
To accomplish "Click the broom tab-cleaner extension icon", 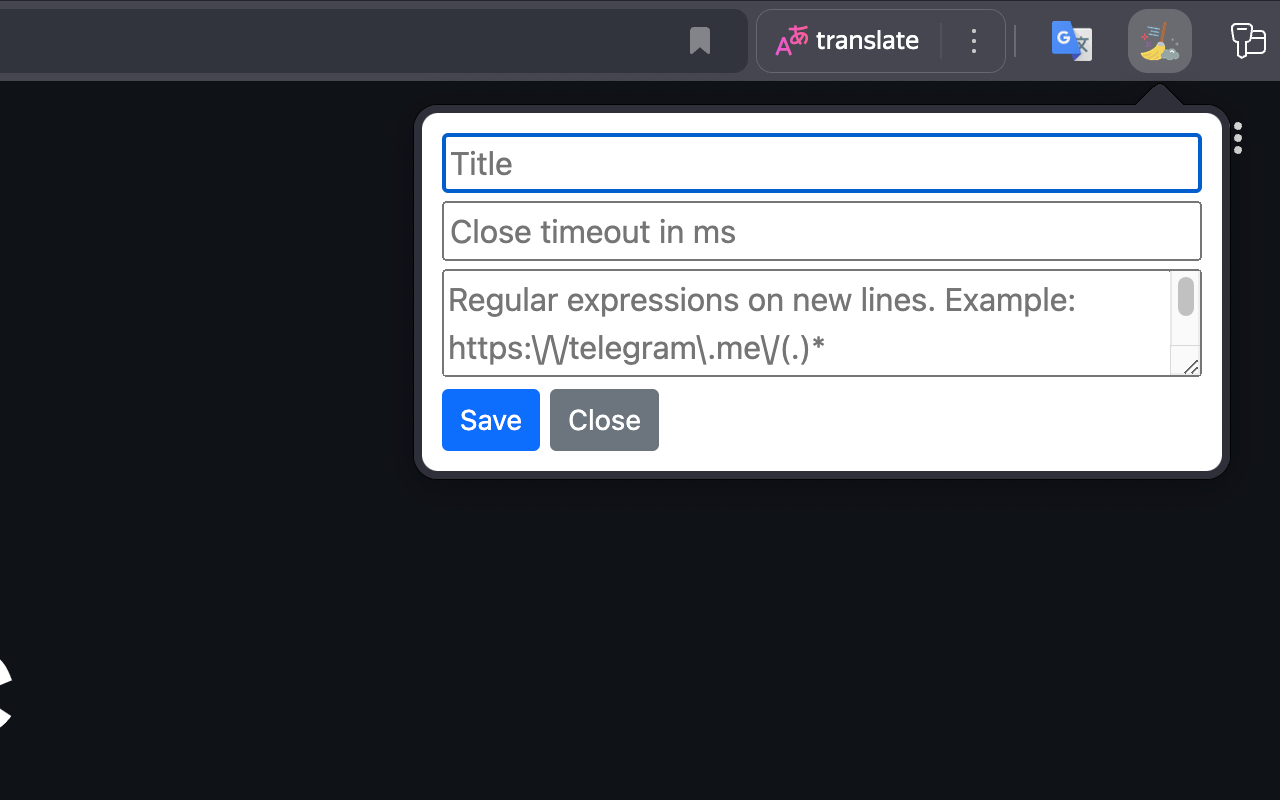I will (x=1160, y=41).
